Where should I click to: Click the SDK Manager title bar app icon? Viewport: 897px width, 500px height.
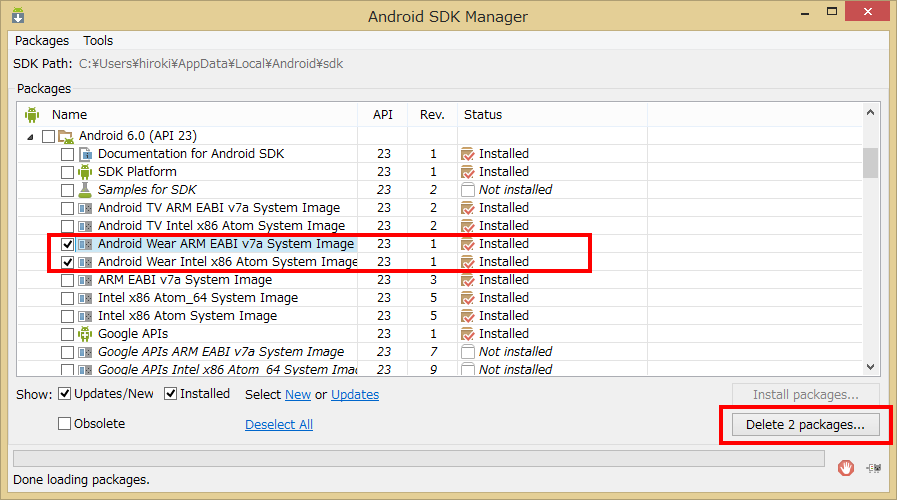[x=18, y=15]
